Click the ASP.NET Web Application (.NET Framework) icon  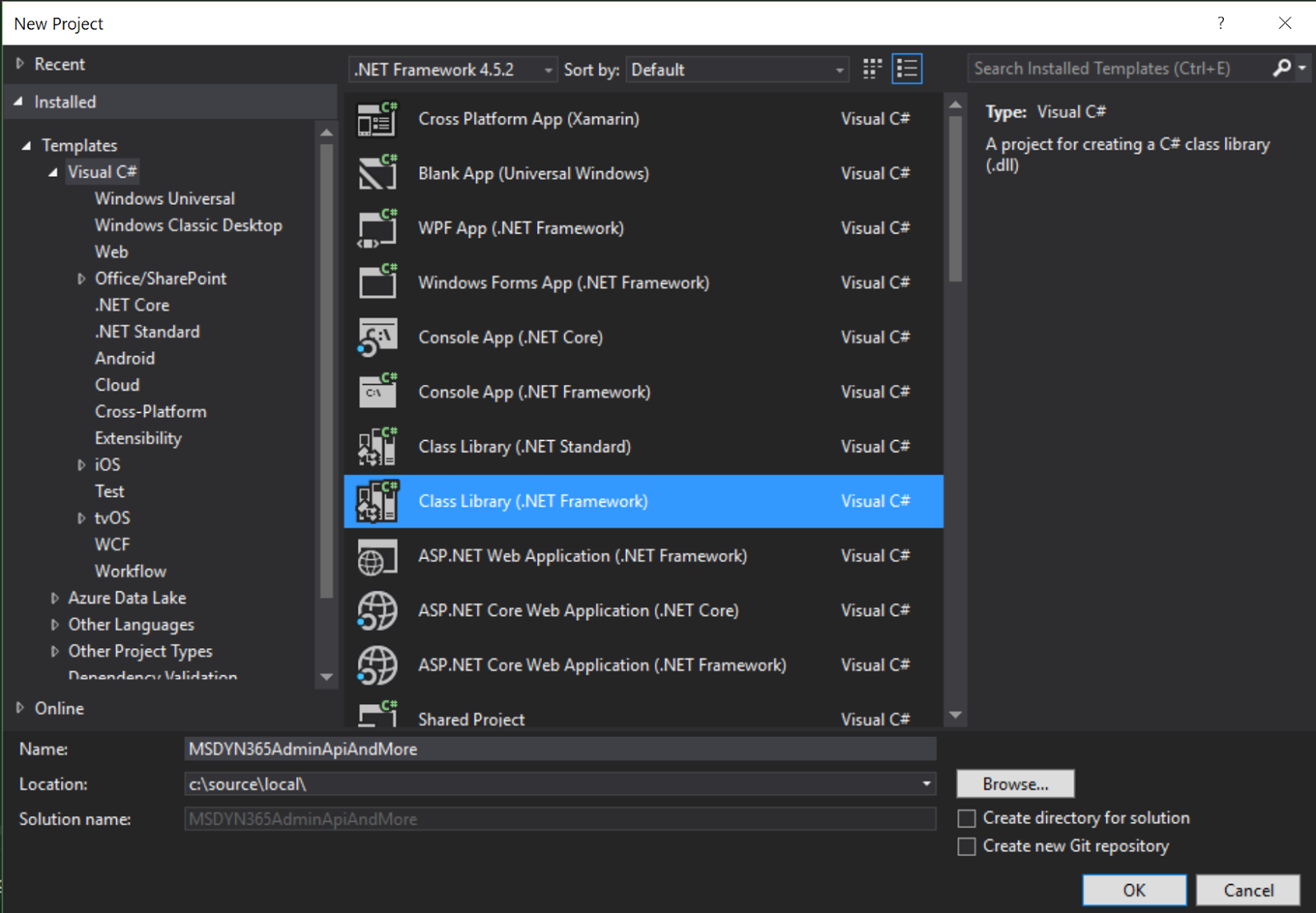click(378, 556)
